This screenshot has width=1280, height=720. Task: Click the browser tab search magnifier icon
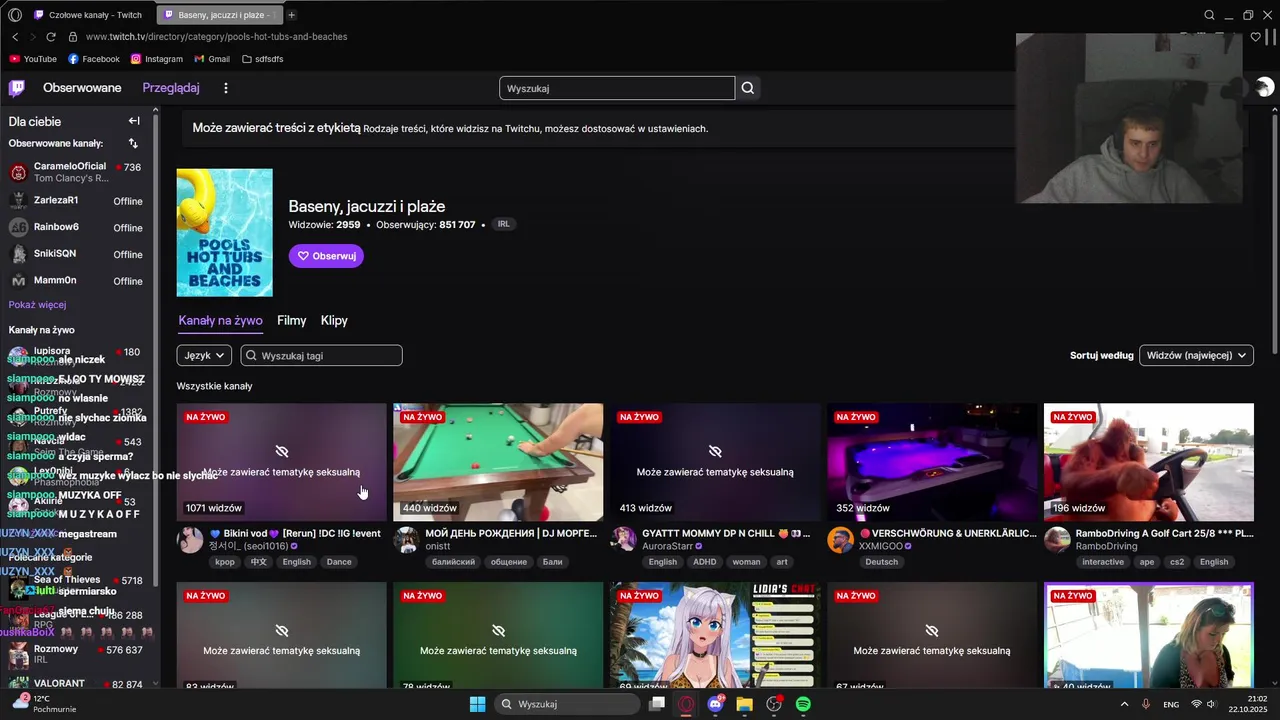click(x=1209, y=15)
